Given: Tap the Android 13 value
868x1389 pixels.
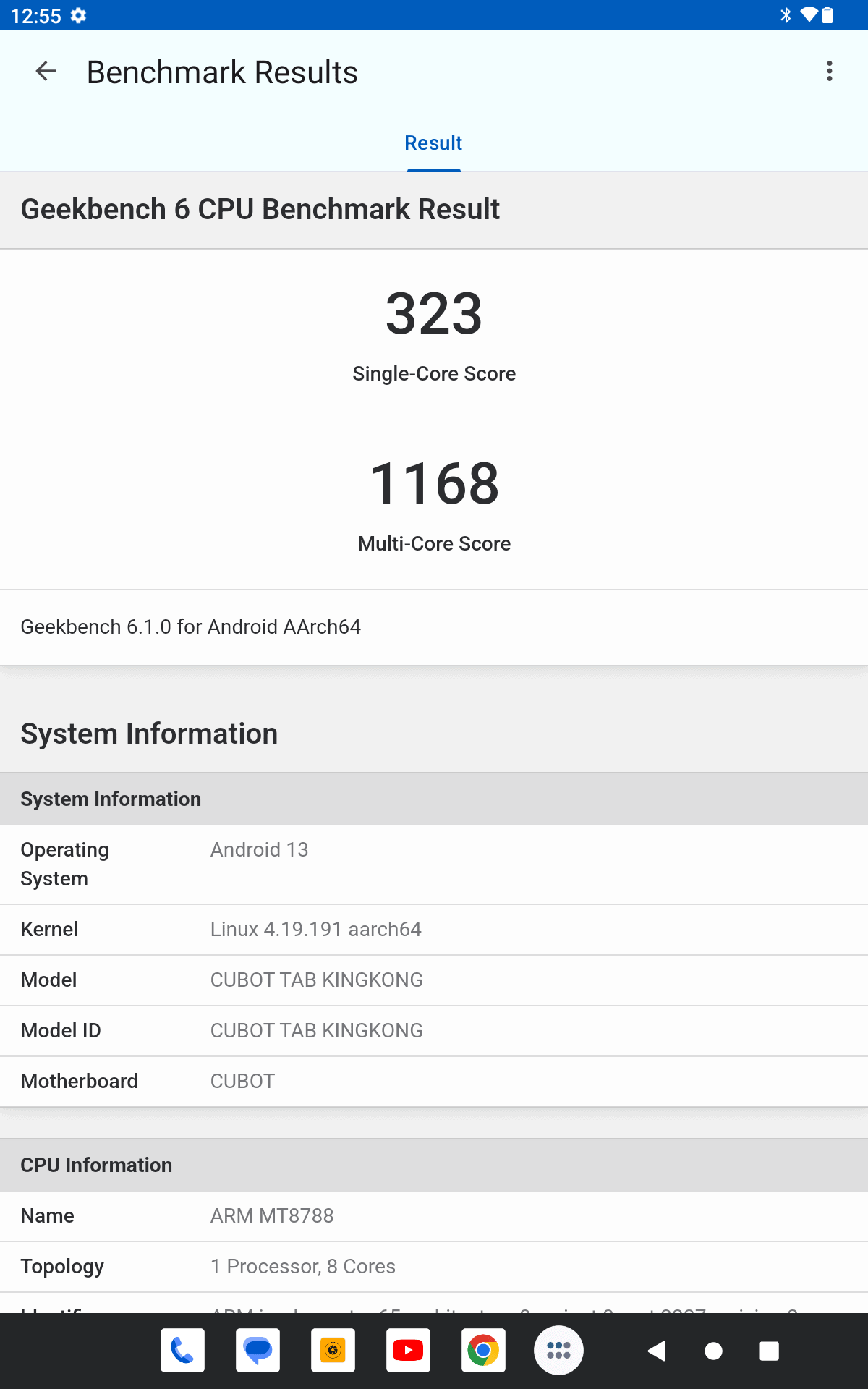Looking at the screenshot, I should tap(259, 849).
